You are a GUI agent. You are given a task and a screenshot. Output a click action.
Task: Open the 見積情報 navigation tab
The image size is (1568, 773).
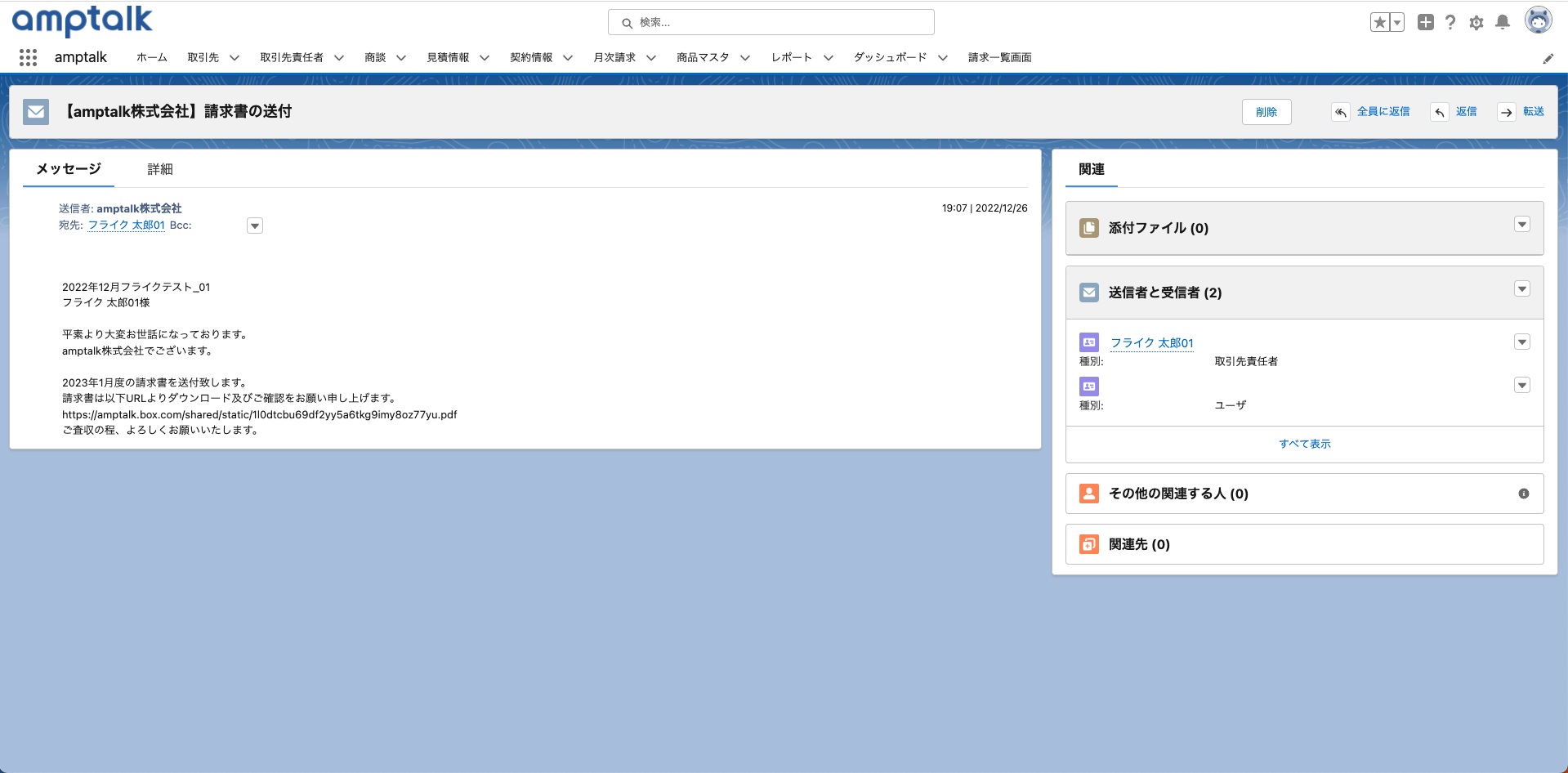click(448, 57)
